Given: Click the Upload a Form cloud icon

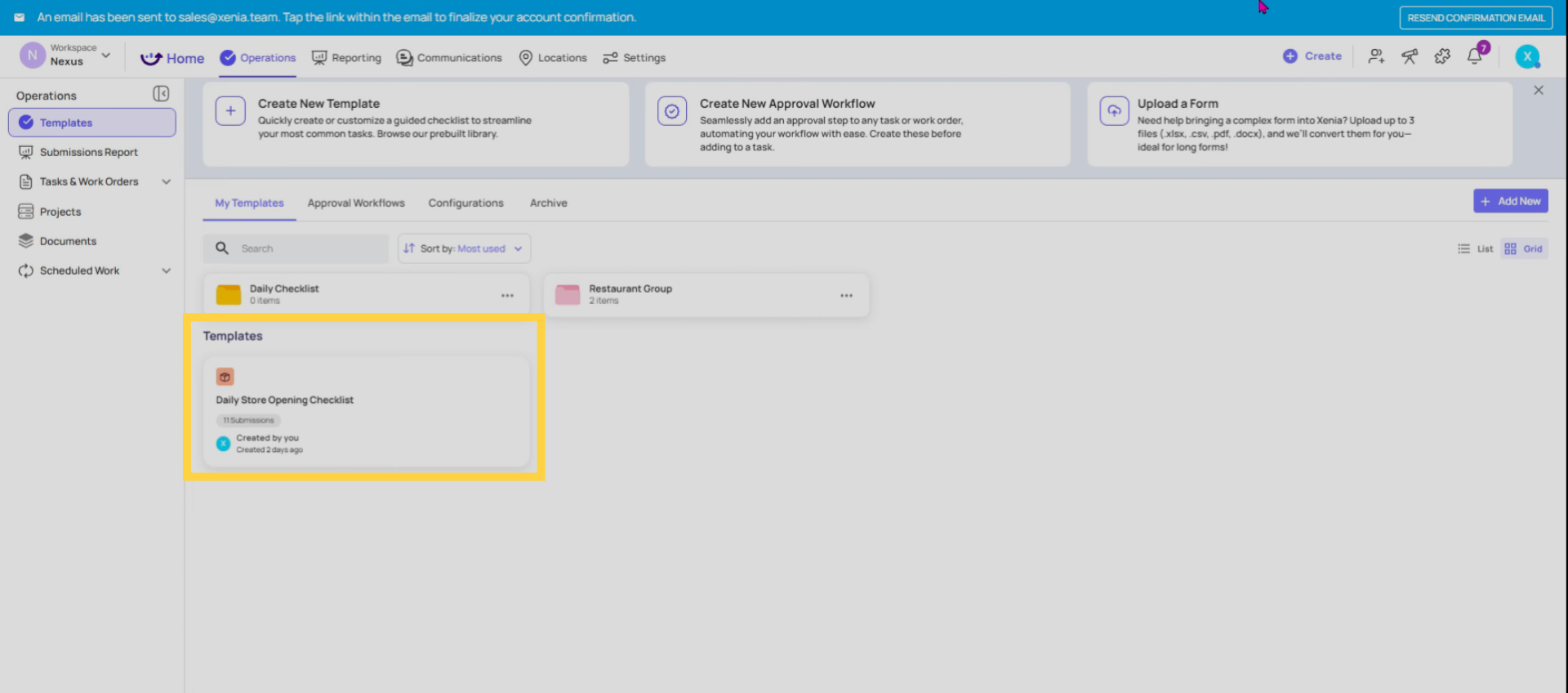Looking at the screenshot, I should 1115,110.
